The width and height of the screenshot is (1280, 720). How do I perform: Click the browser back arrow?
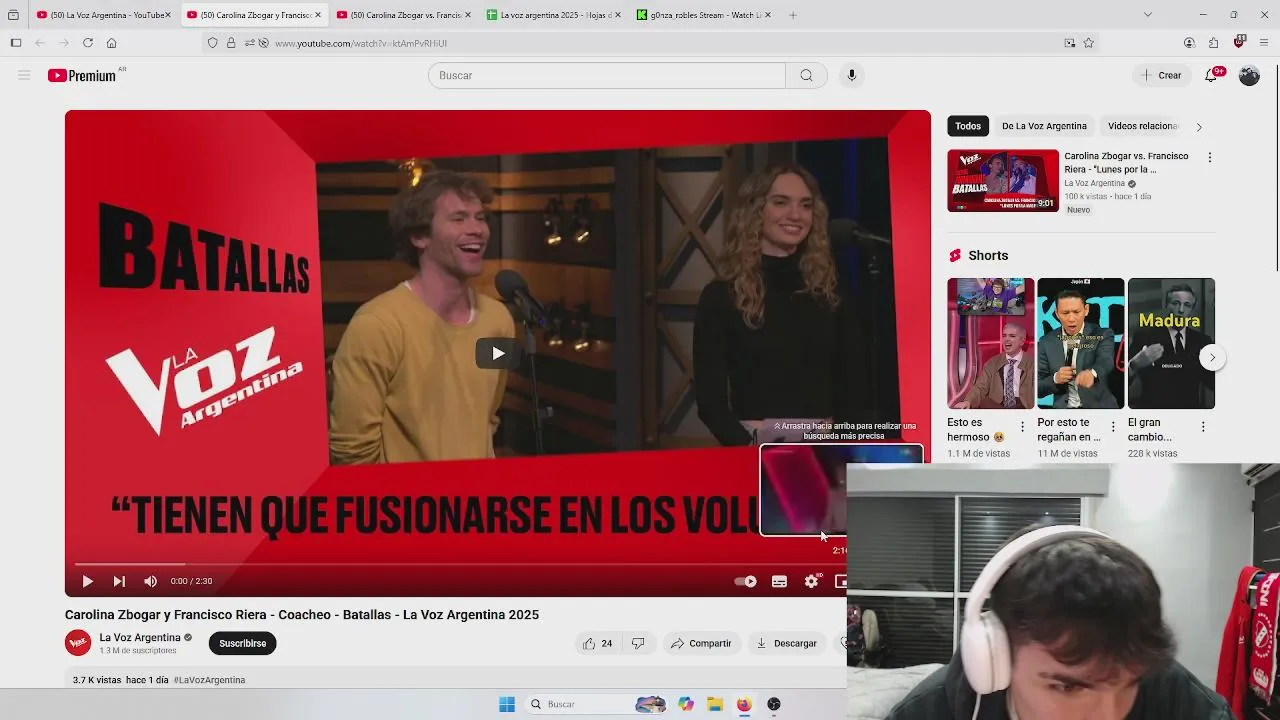[x=40, y=43]
